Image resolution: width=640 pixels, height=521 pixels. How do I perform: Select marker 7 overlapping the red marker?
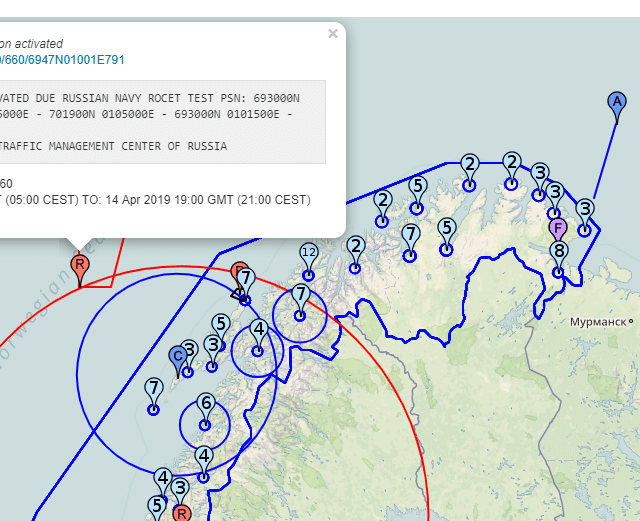click(x=247, y=279)
